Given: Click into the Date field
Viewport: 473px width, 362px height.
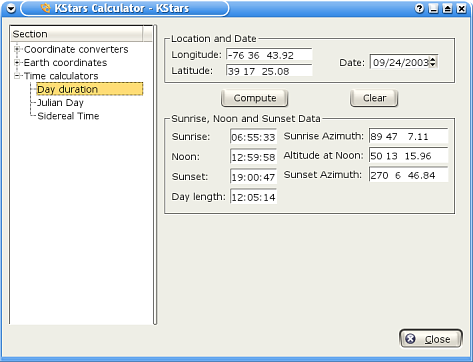Looking at the screenshot, I should click(400, 62).
